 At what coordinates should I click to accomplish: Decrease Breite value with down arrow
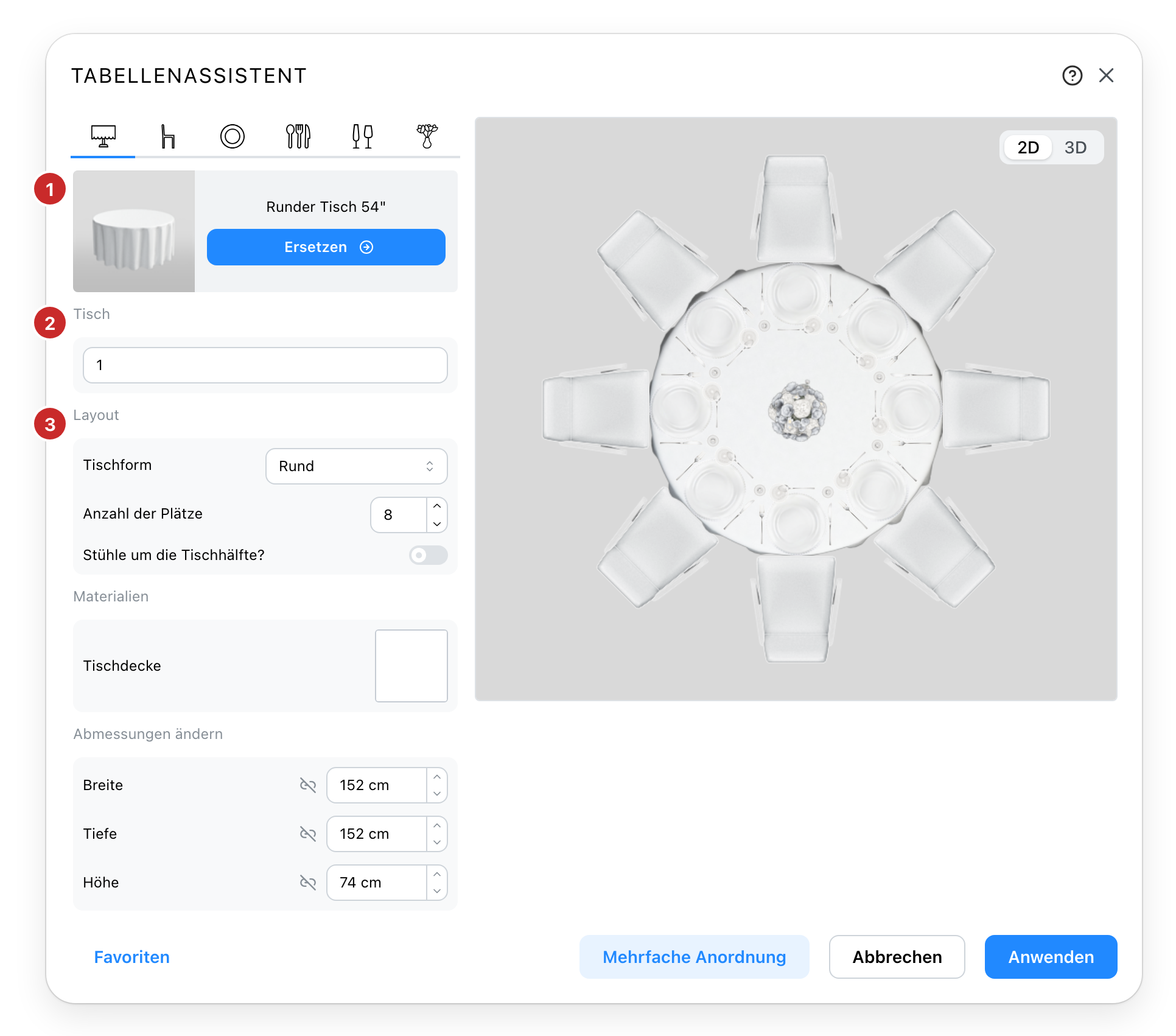(x=437, y=794)
